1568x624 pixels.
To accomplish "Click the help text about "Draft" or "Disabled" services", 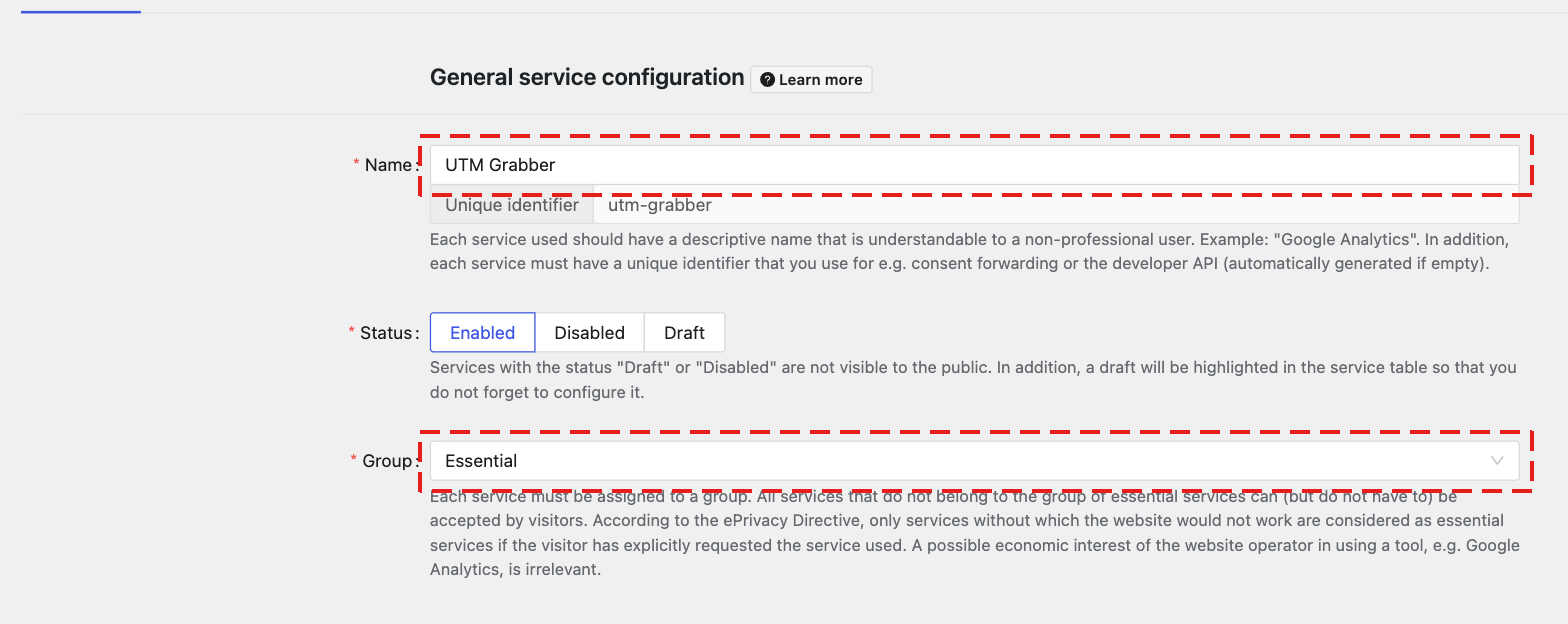I will click(973, 380).
